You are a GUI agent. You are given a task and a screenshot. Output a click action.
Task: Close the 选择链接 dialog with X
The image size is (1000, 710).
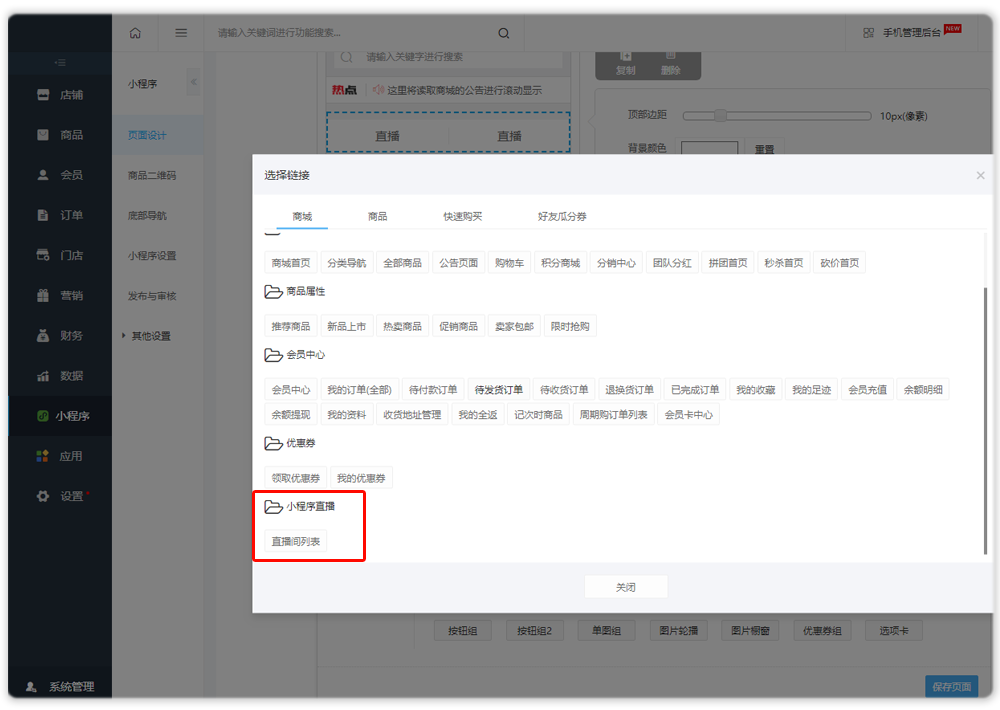coord(980,176)
